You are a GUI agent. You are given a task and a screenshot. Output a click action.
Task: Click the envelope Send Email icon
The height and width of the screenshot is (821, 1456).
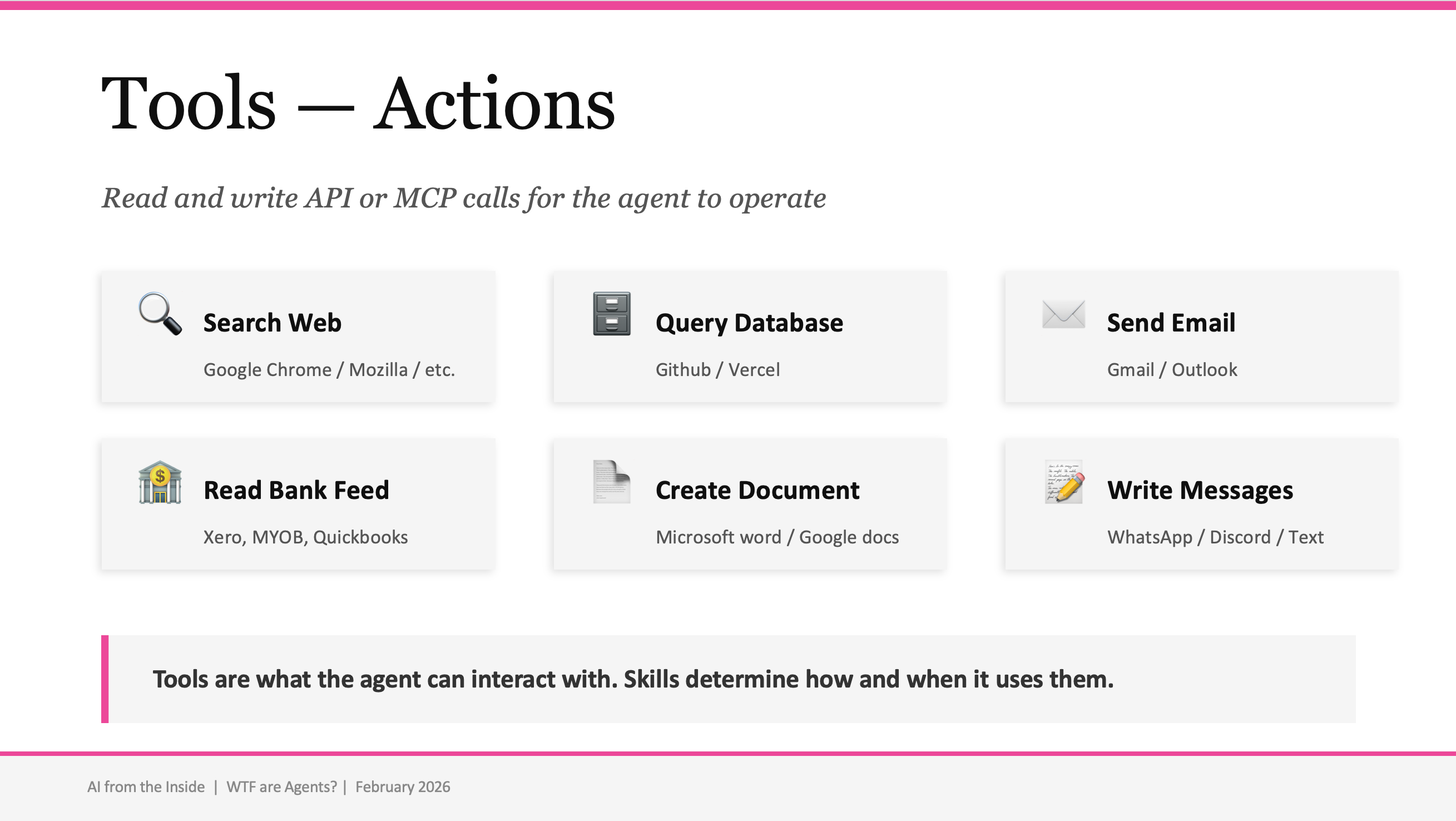[1063, 314]
